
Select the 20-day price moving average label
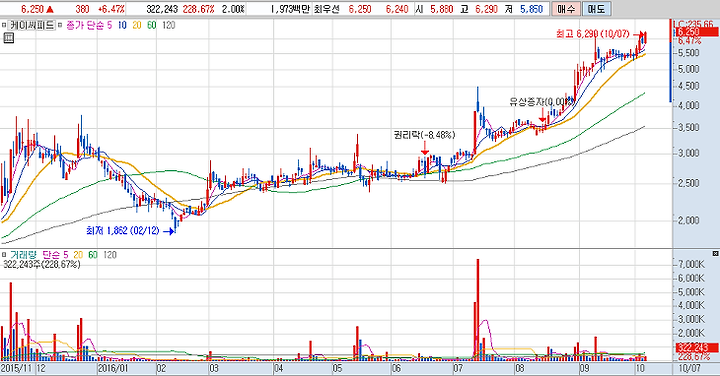[136, 25]
